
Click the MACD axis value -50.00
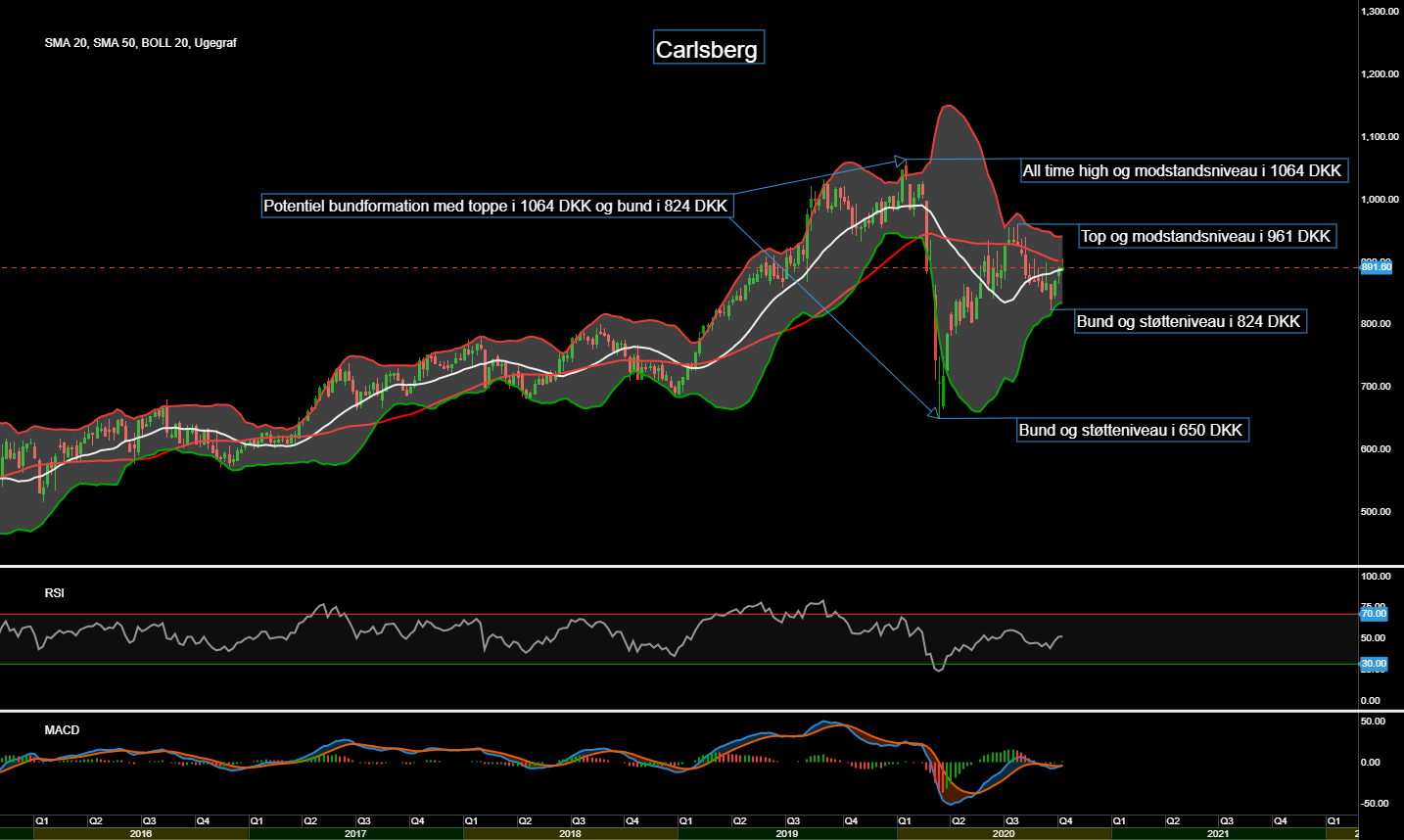(x=1375, y=804)
